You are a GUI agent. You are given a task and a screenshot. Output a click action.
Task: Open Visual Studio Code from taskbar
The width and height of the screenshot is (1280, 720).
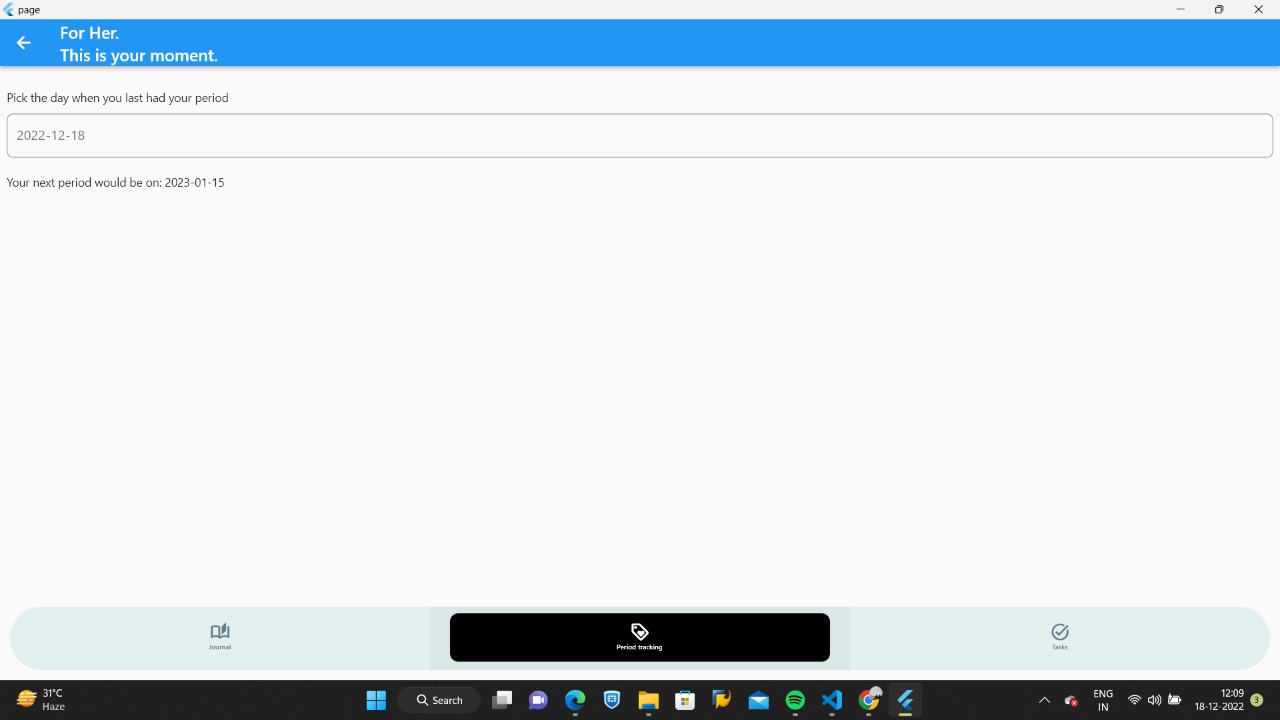pos(831,700)
